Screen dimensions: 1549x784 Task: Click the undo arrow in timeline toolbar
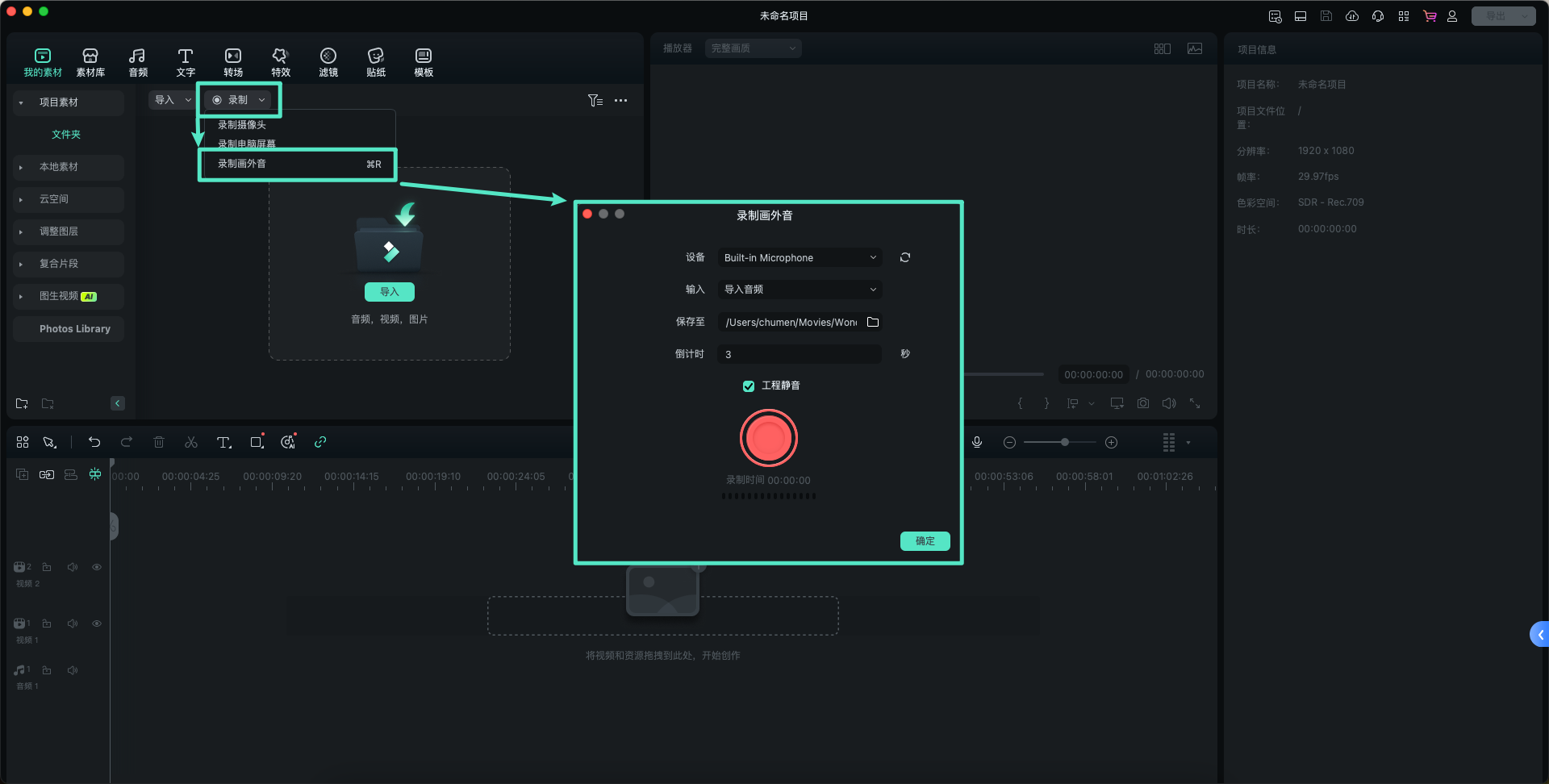coord(94,442)
